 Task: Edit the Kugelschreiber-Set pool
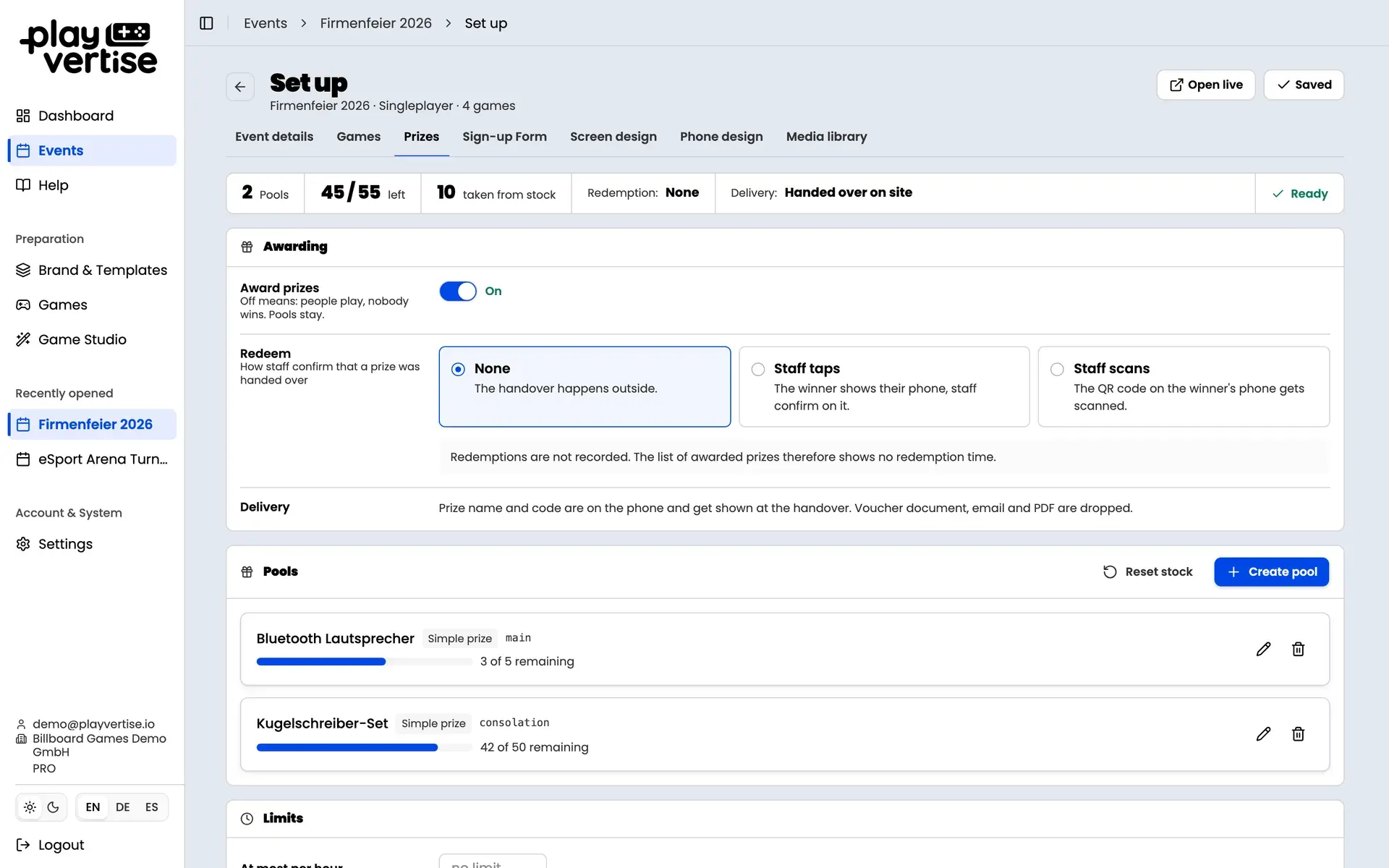pos(1263,734)
